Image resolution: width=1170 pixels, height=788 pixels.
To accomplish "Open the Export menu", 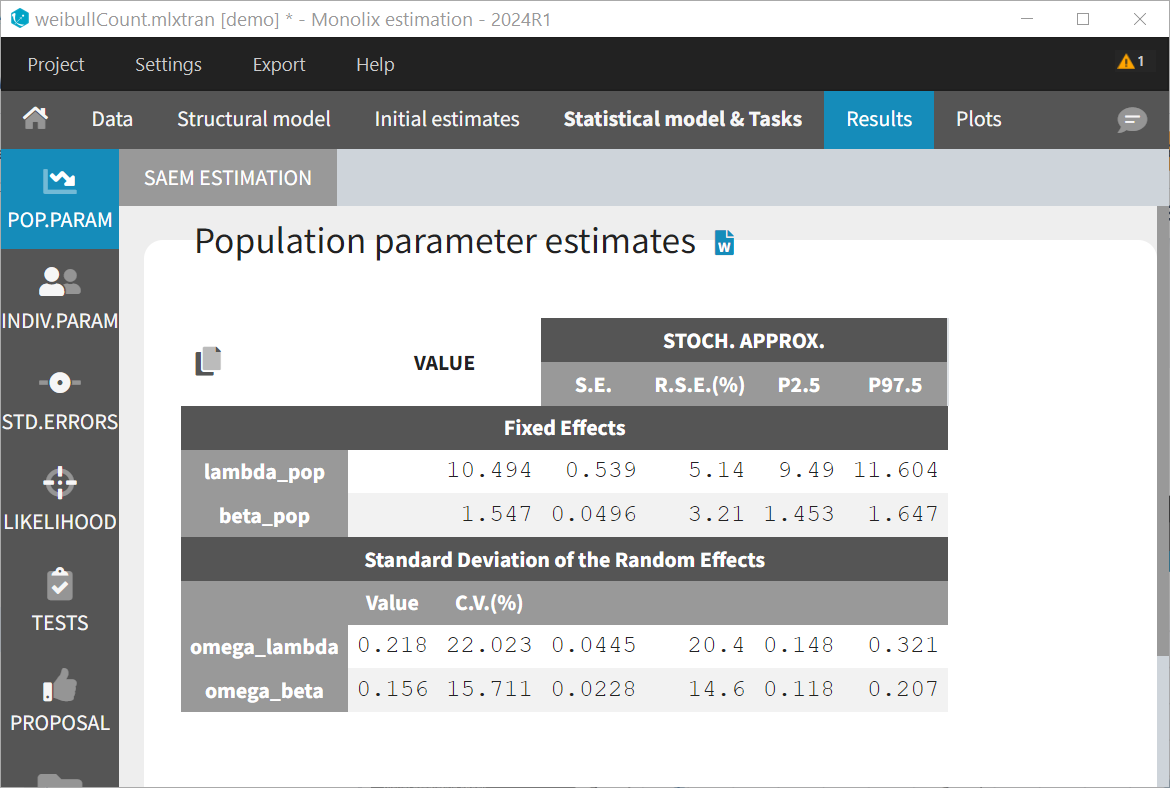I will pyautogui.click(x=278, y=65).
